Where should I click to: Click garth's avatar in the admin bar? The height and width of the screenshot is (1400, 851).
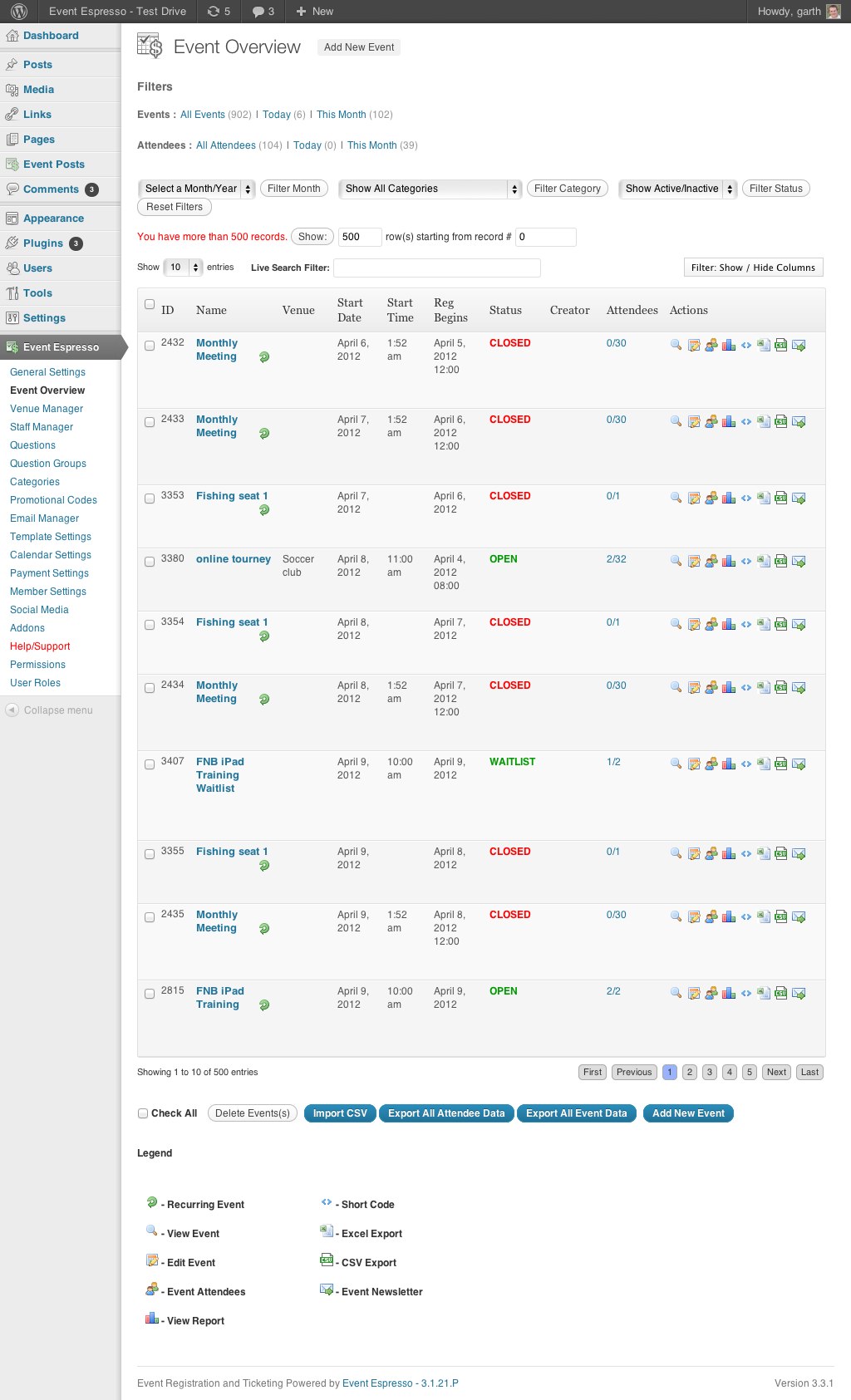(x=834, y=12)
